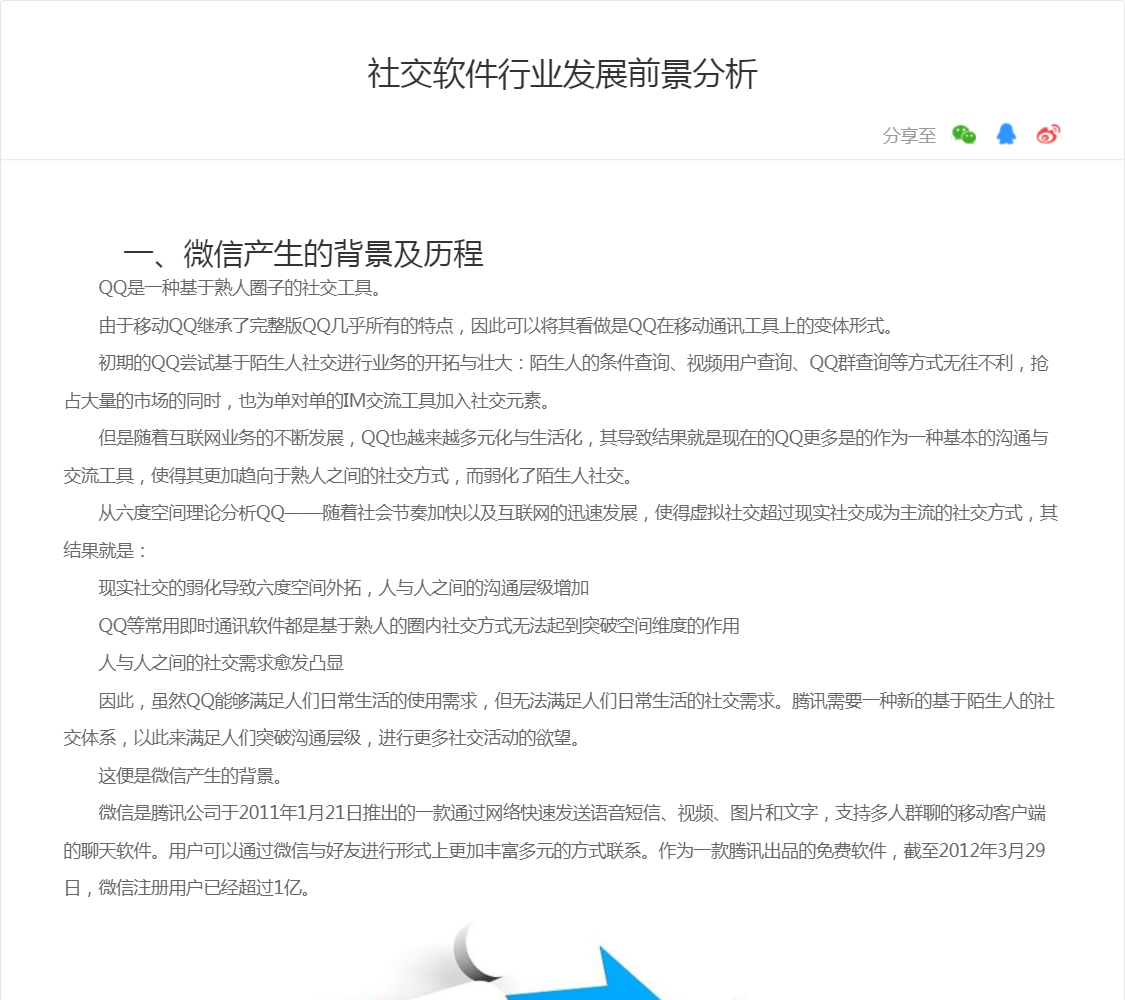This screenshot has width=1125, height=1000.
Task: Click paragraph starting 从六度空间理论分析QQ
Action: [x=560, y=532]
